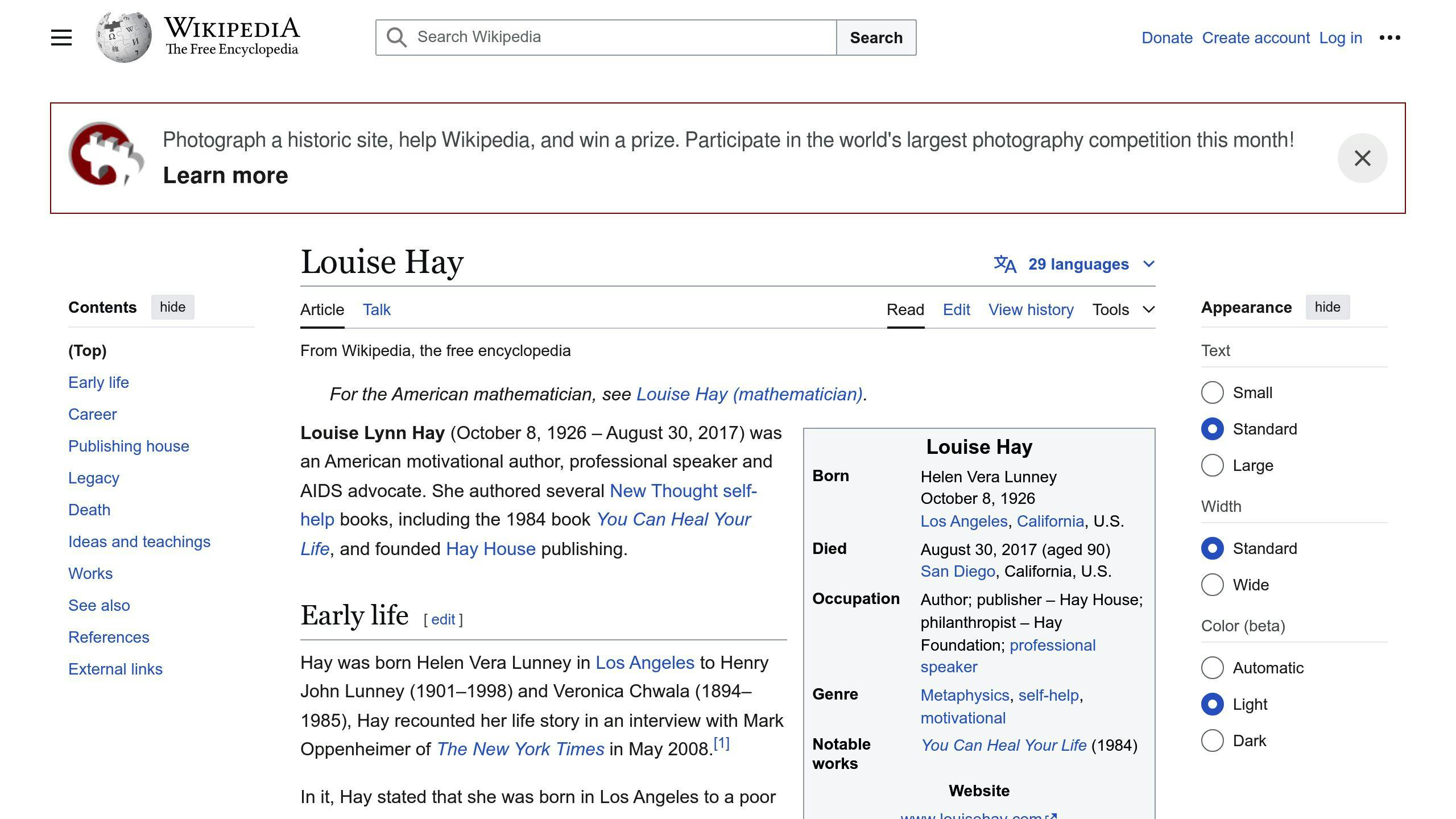1456x819 pixels.
Task: Open The New York Times link
Action: click(520, 748)
